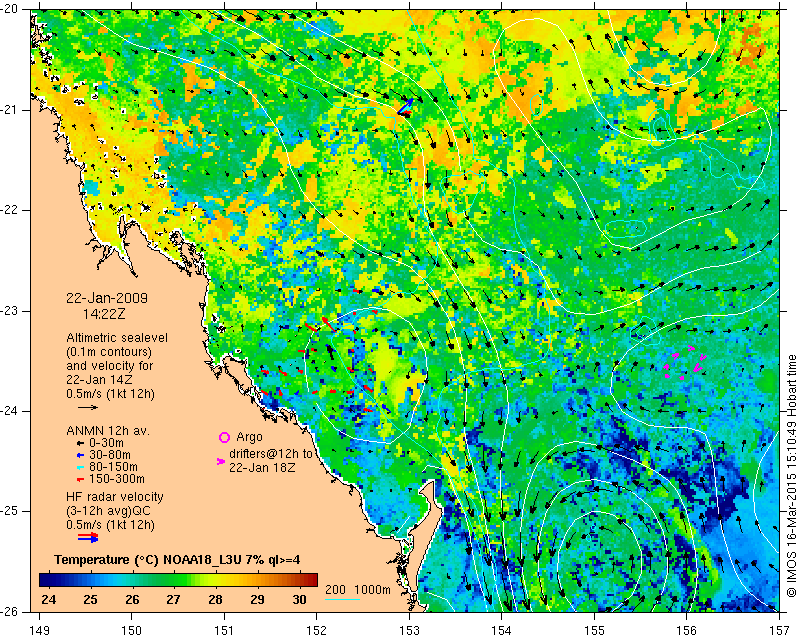Click 0.5m/s (1kt 12h) under (3-12h avg)QC
The width and height of the screenshot is (800, 640).
[x=110, y=525]
